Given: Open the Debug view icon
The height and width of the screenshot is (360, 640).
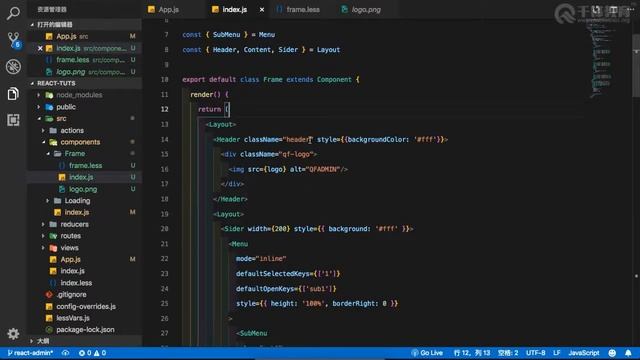Looking at the screenshot, I should pos(13,67).
